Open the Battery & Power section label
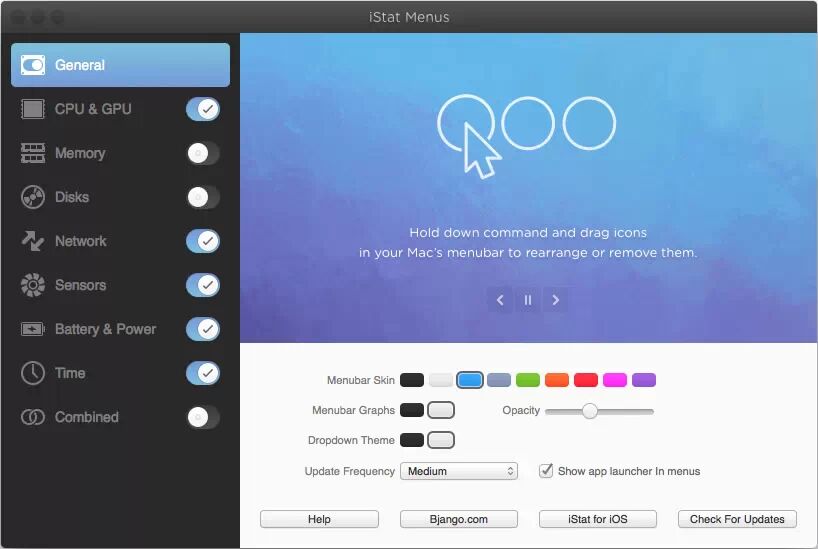This screenshot has height=549, width=818. [x=105, y=329]
